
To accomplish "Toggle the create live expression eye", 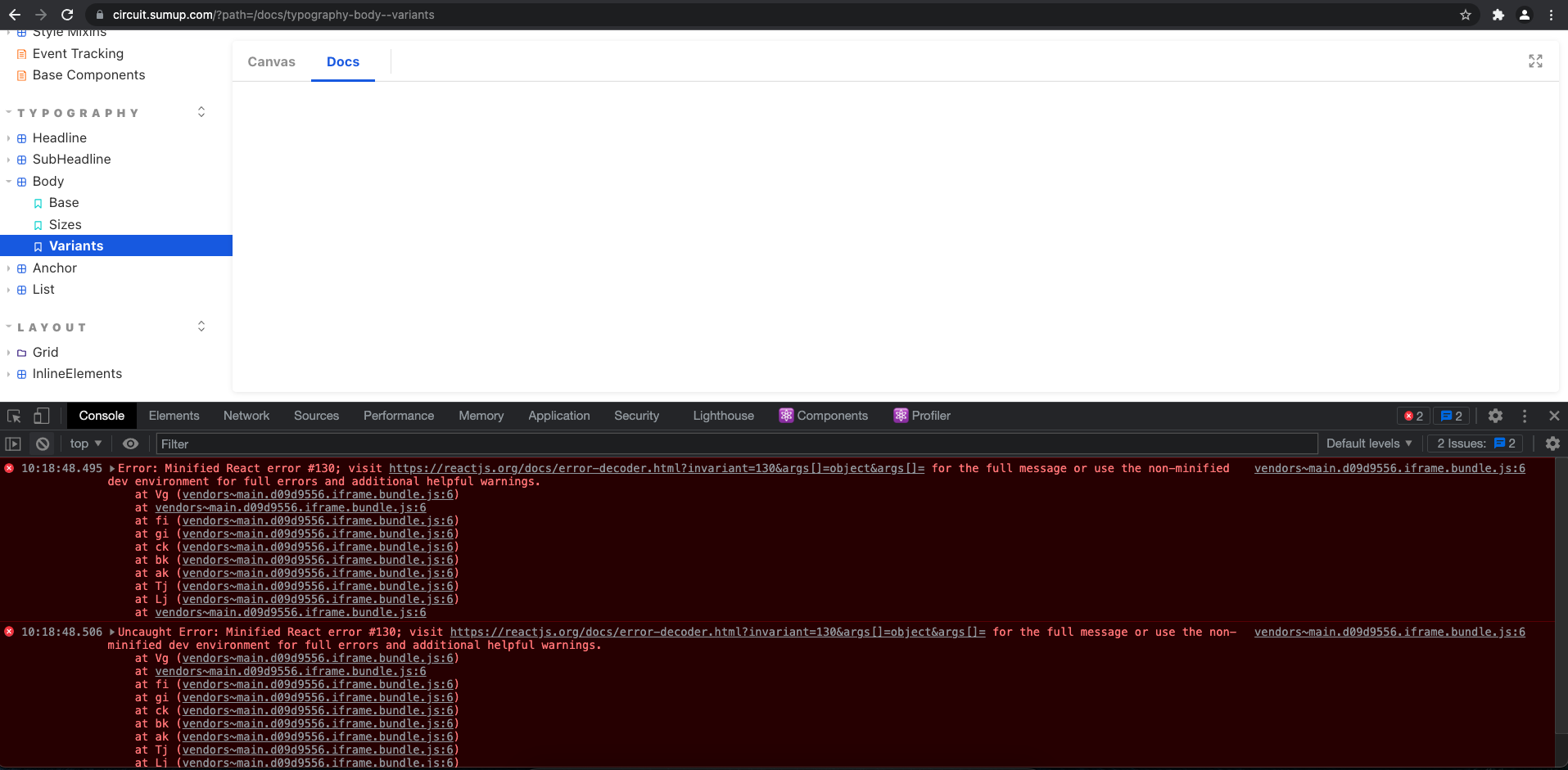I will (x=130, y=443).
